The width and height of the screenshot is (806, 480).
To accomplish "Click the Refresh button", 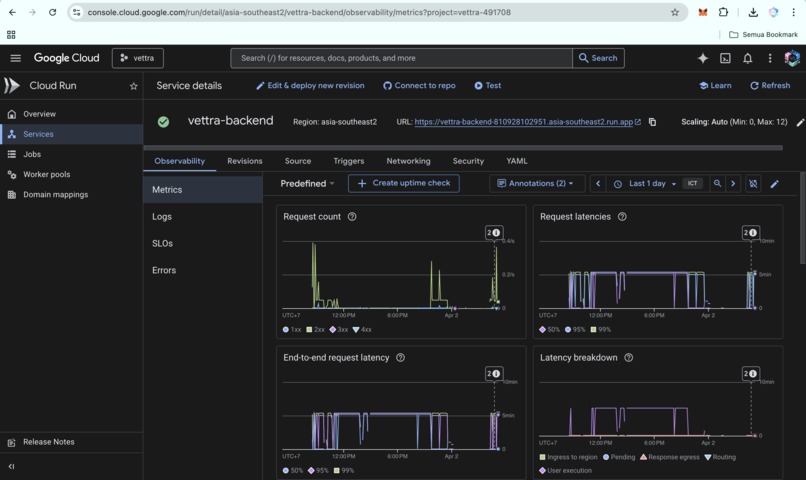I will pyautogui.click(x=770, y=86).
